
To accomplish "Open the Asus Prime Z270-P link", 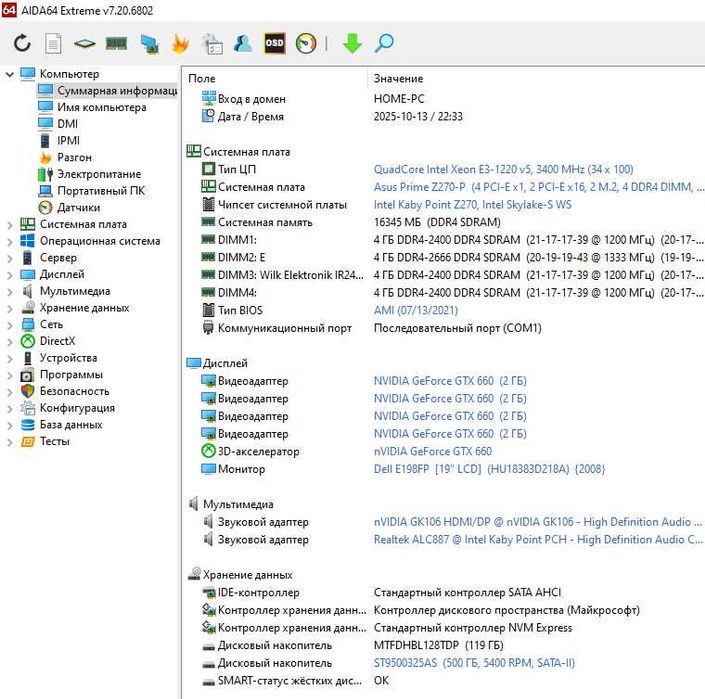I will pos(539,187).
